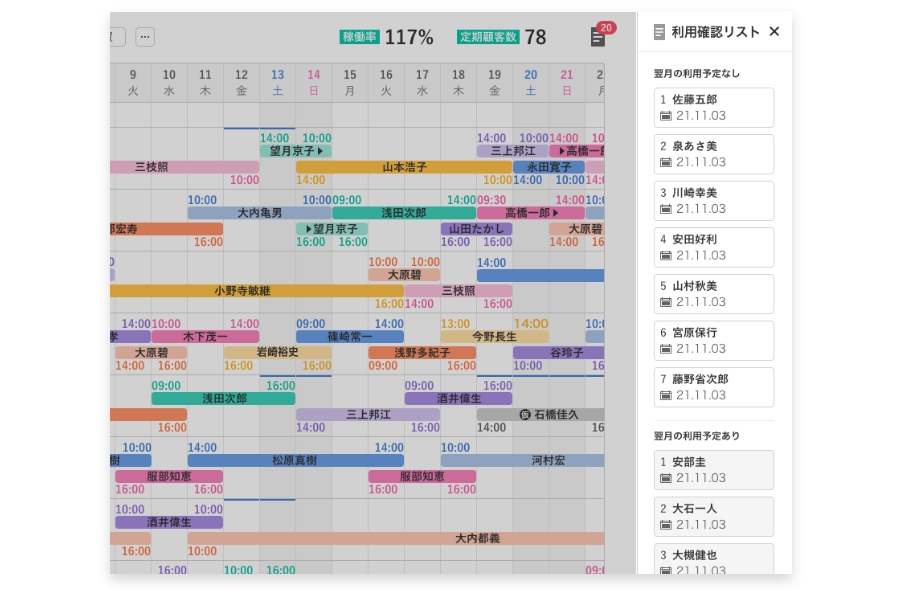Open the 松原真樹 booking bar

296,460
